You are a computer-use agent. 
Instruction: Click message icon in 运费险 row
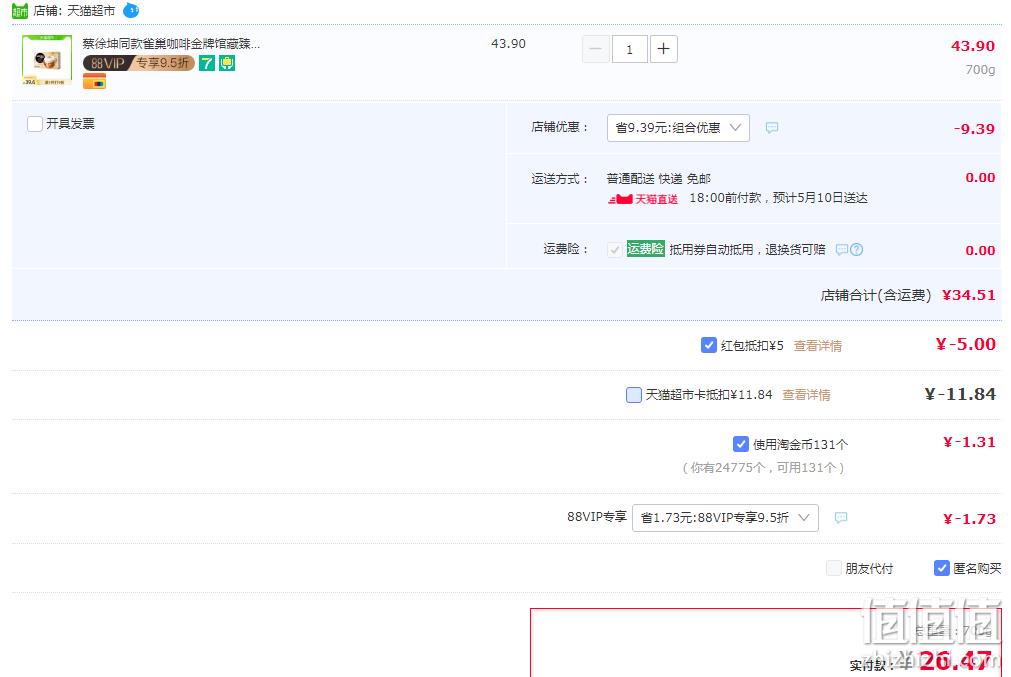click(x=841, y=250)
